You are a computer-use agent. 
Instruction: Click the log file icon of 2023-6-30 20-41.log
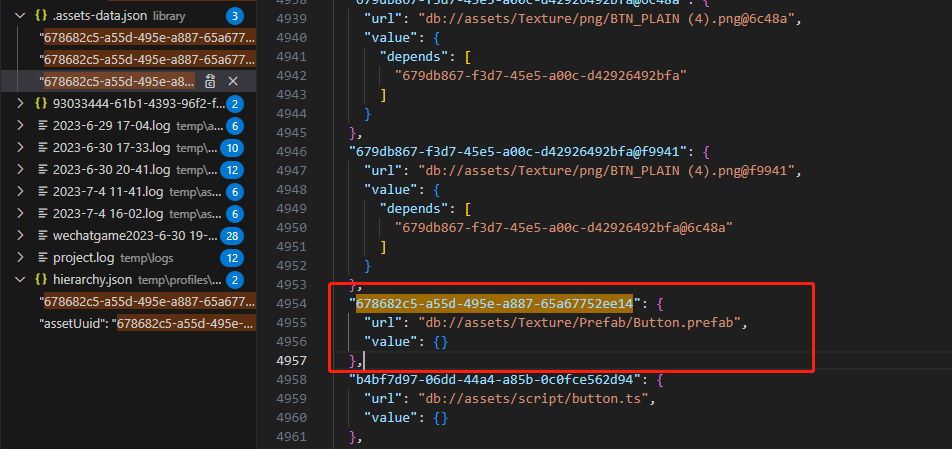tap(42, 169)
